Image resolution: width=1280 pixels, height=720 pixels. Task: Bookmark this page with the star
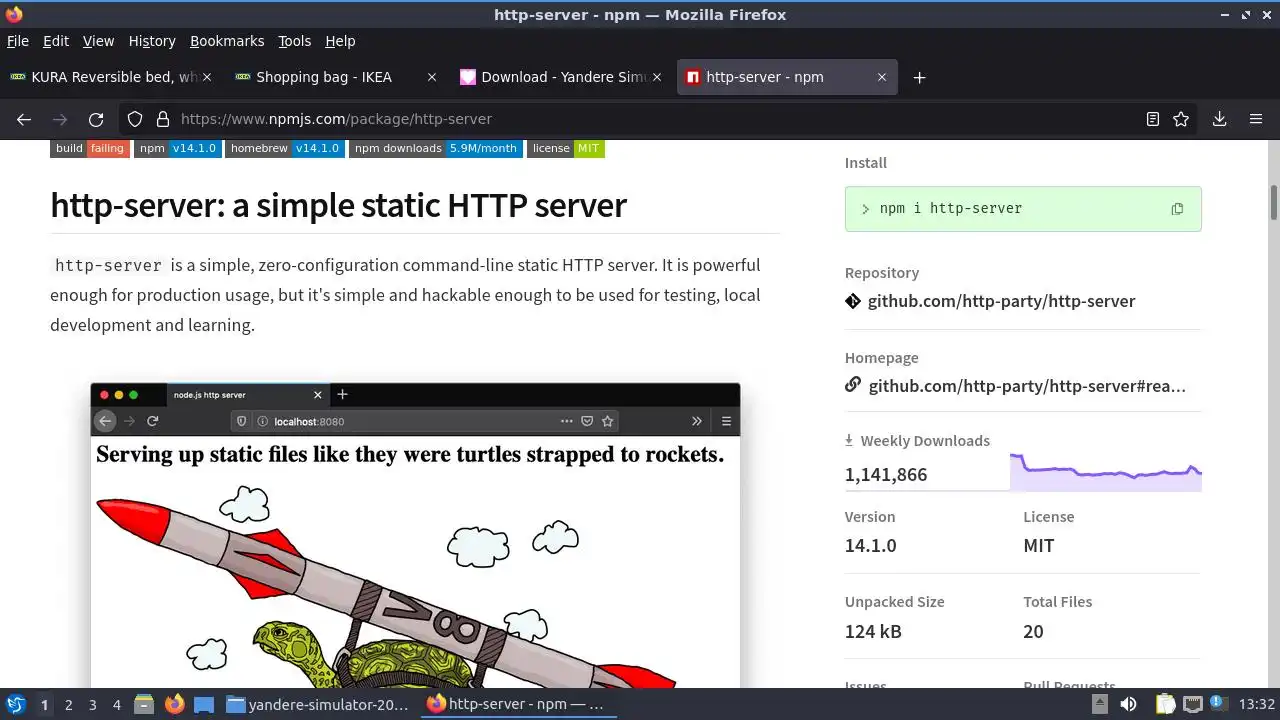tap(1181, 119)
